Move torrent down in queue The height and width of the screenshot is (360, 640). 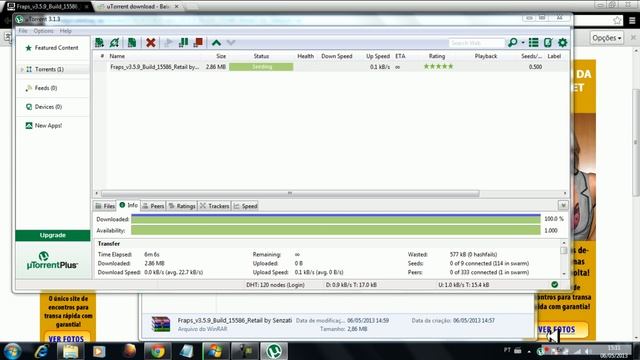231,42
